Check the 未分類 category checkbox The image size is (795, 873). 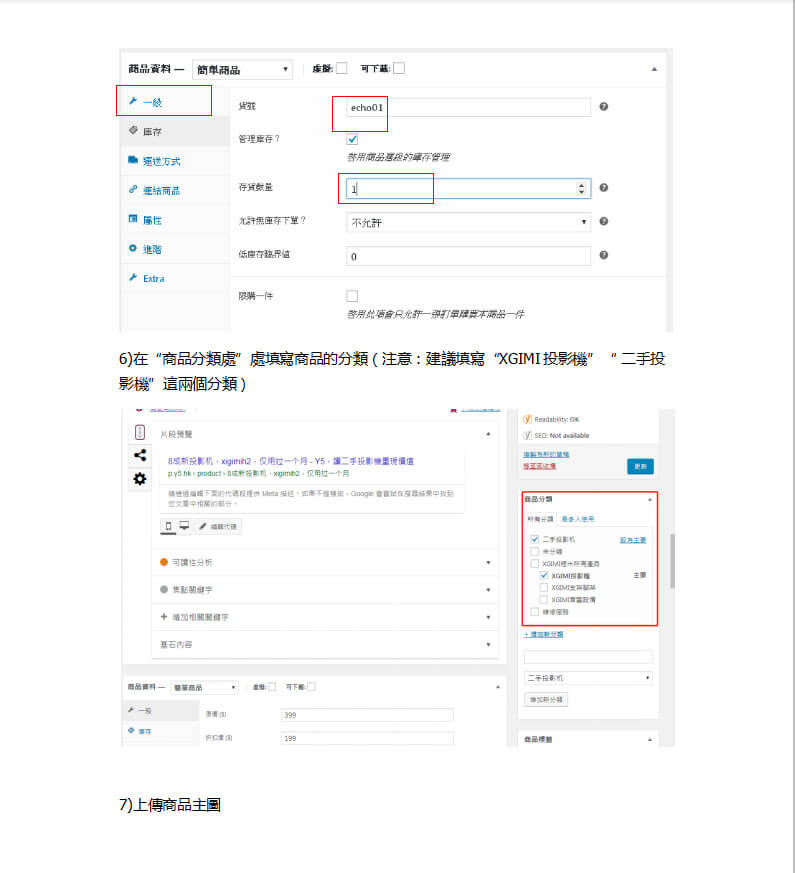[x=534, y=551]
